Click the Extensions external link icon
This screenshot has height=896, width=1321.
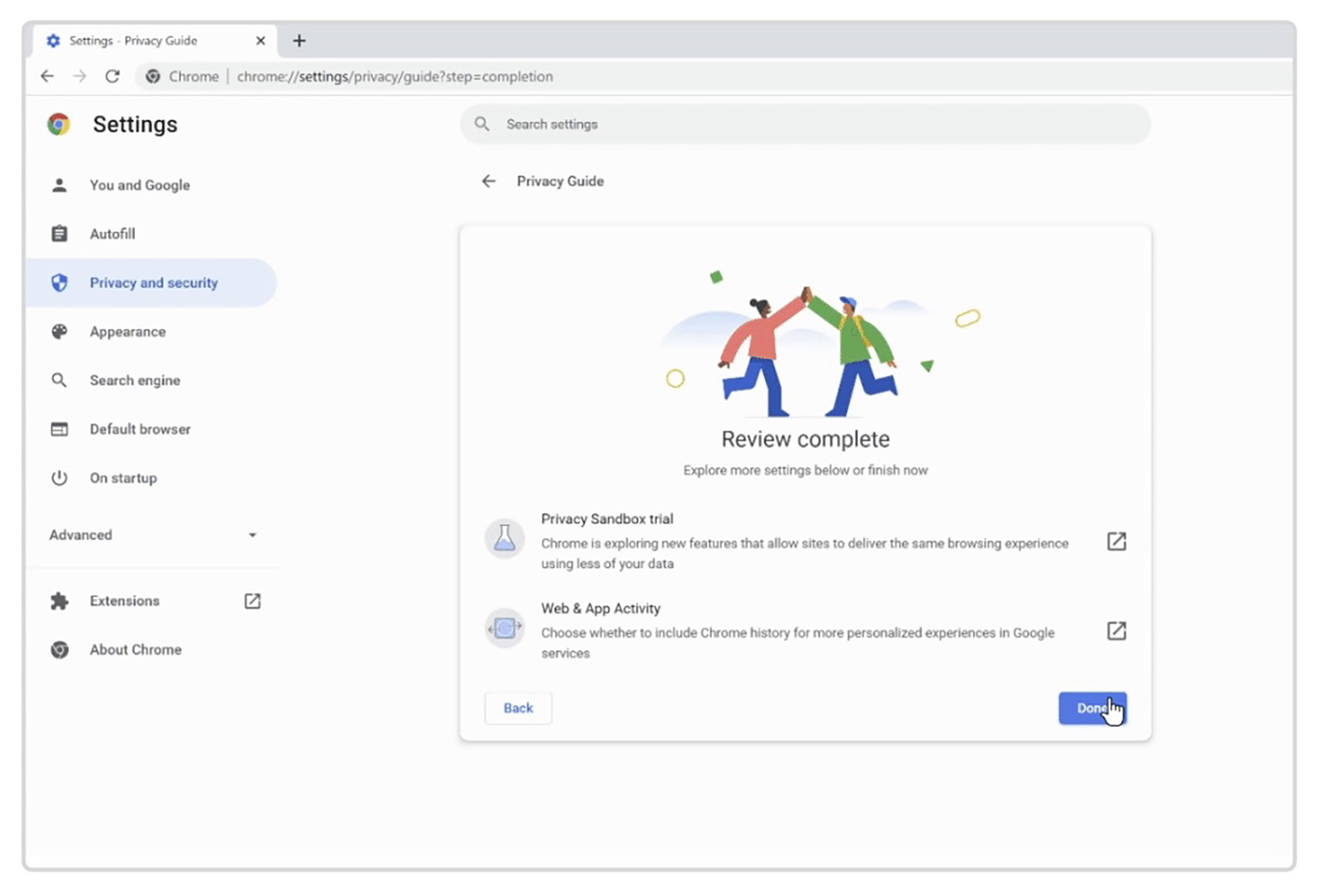coord(252,601)
